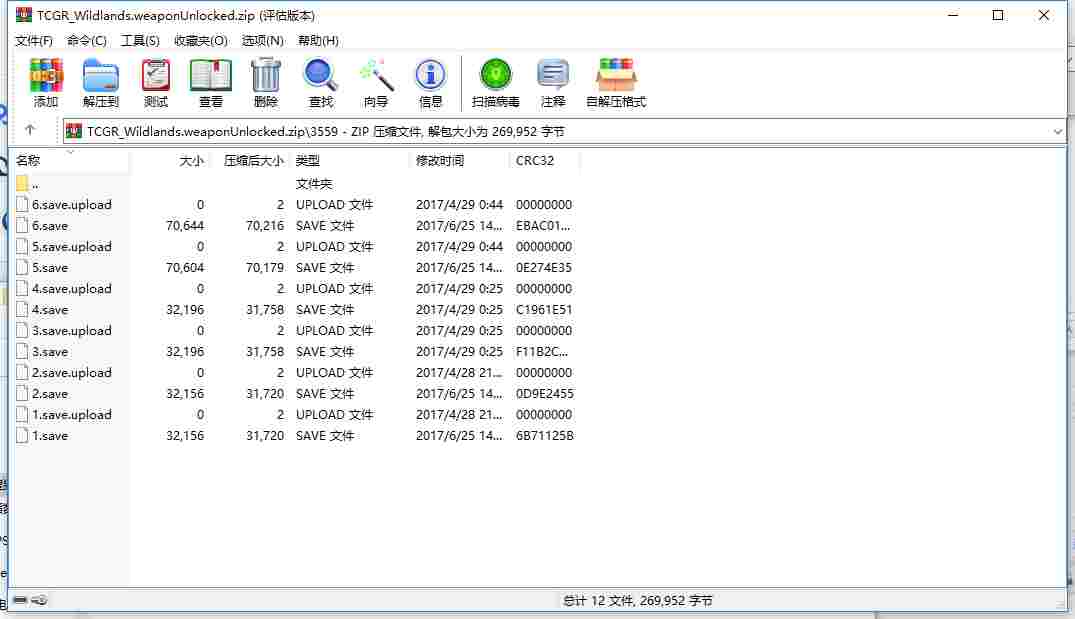Click the address bar path field
Viewport: 1075px width, 619px height.
[564, 131]
